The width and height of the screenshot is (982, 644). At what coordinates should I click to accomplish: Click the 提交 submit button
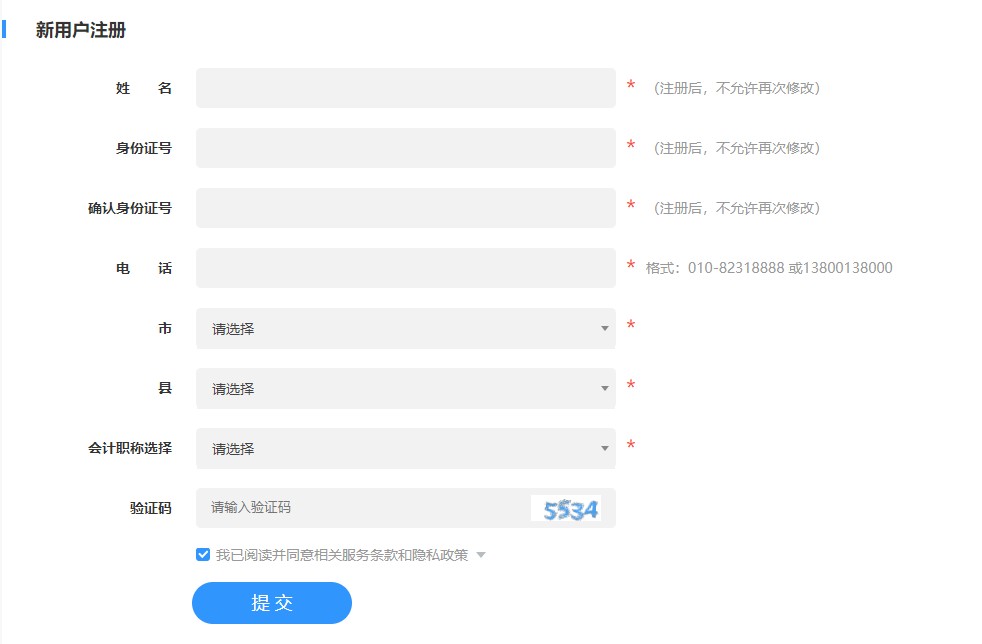[x=272, y=603]
